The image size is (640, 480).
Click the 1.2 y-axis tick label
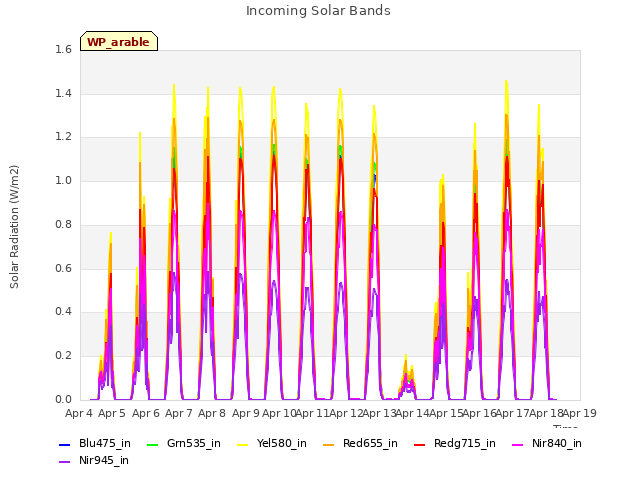point(63,137)
